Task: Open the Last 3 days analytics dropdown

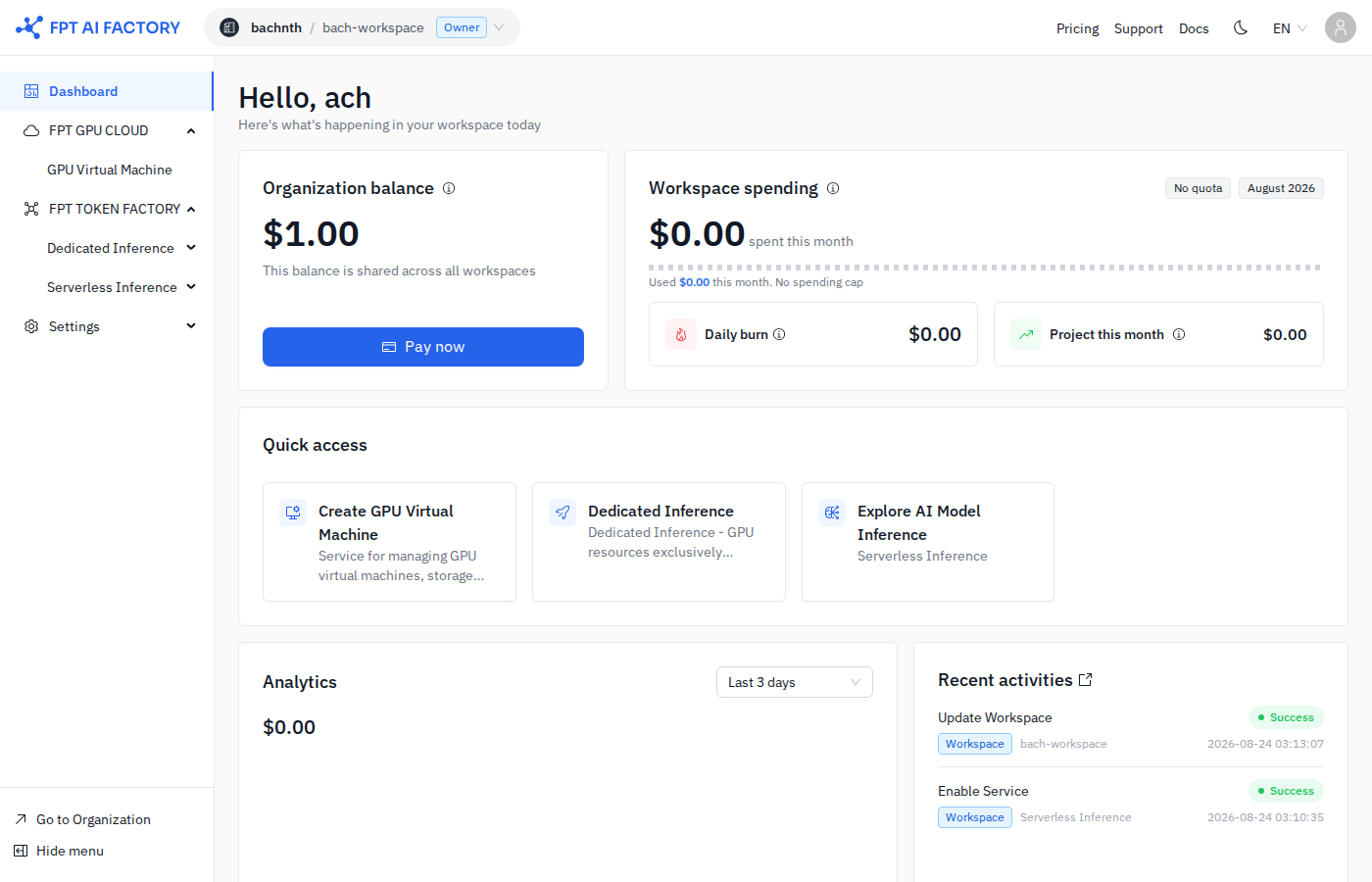Action: 795,682
